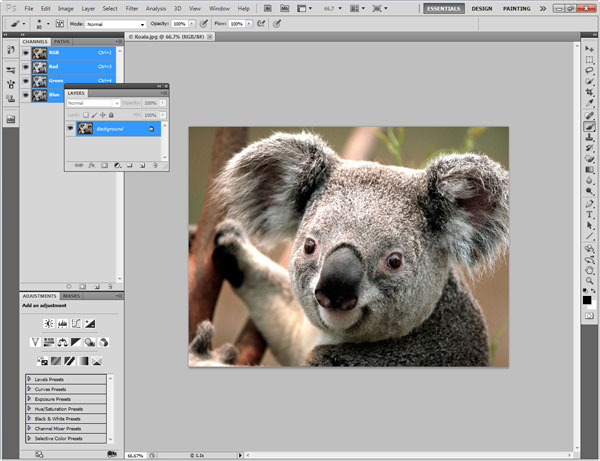Screen dimensions: 600x461
Task: Expand Hue/Saturation Presets
Action: 29,409
